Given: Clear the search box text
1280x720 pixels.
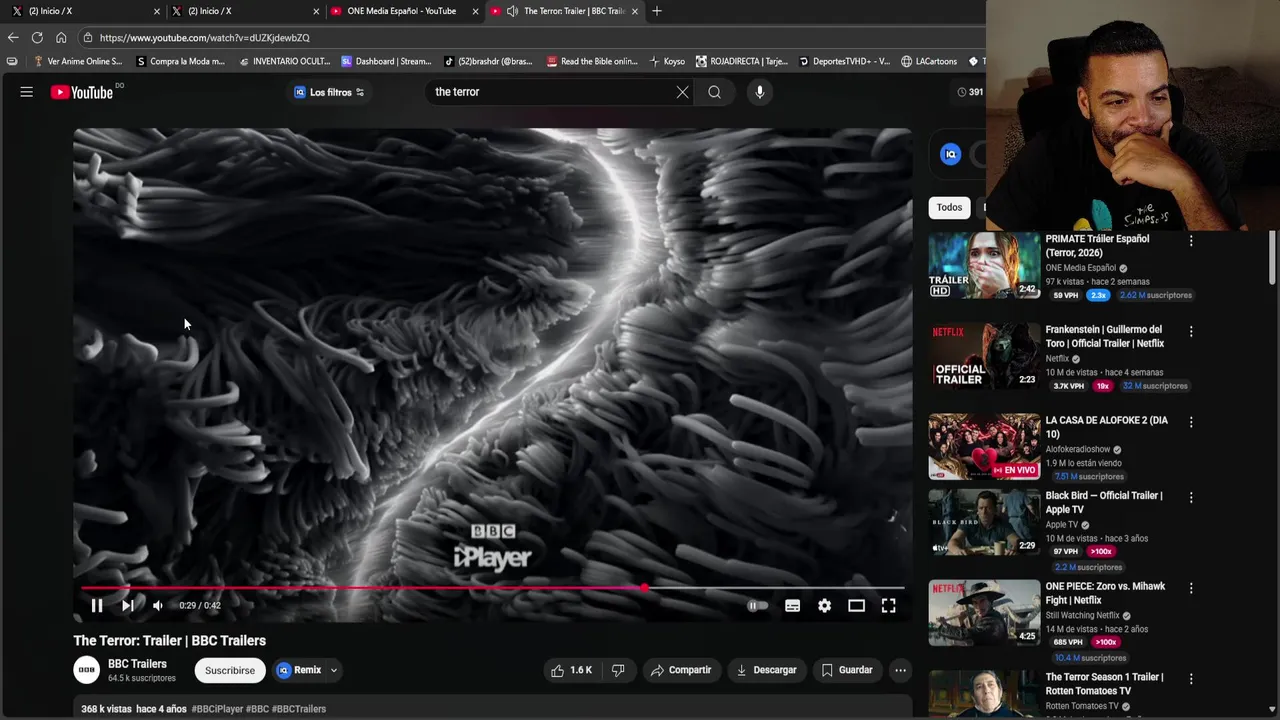Looking at the screenshot, I should tap(682, 92).
